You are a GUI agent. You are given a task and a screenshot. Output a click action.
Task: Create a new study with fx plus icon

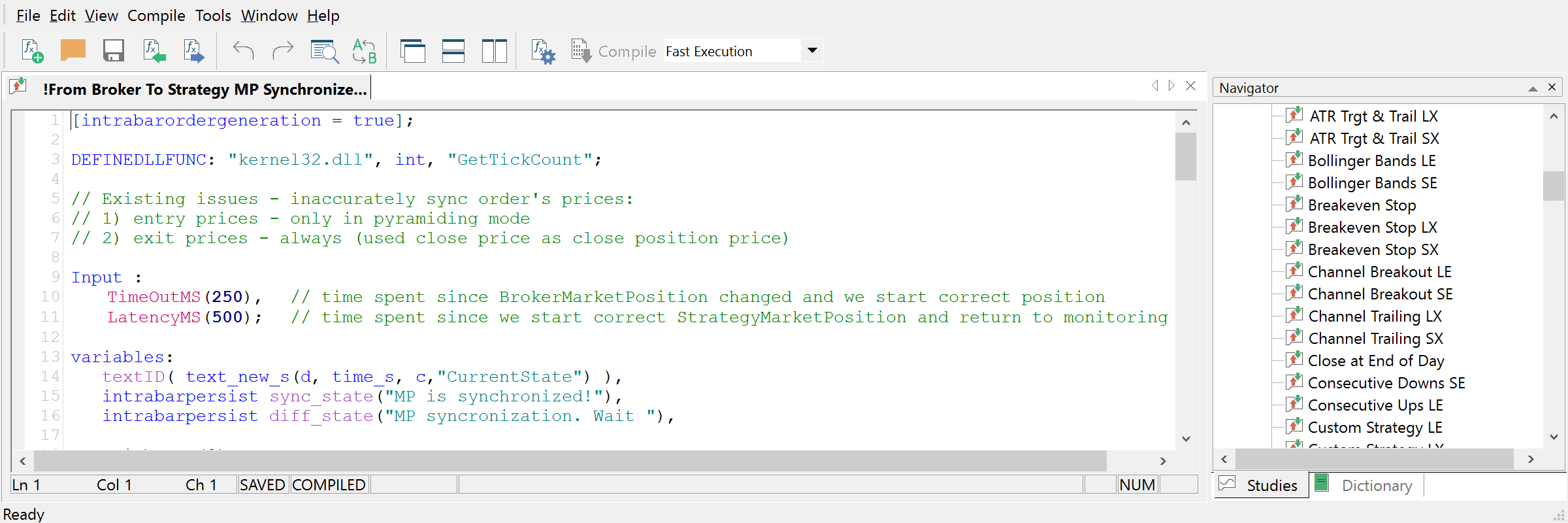[x=33, y=51]
